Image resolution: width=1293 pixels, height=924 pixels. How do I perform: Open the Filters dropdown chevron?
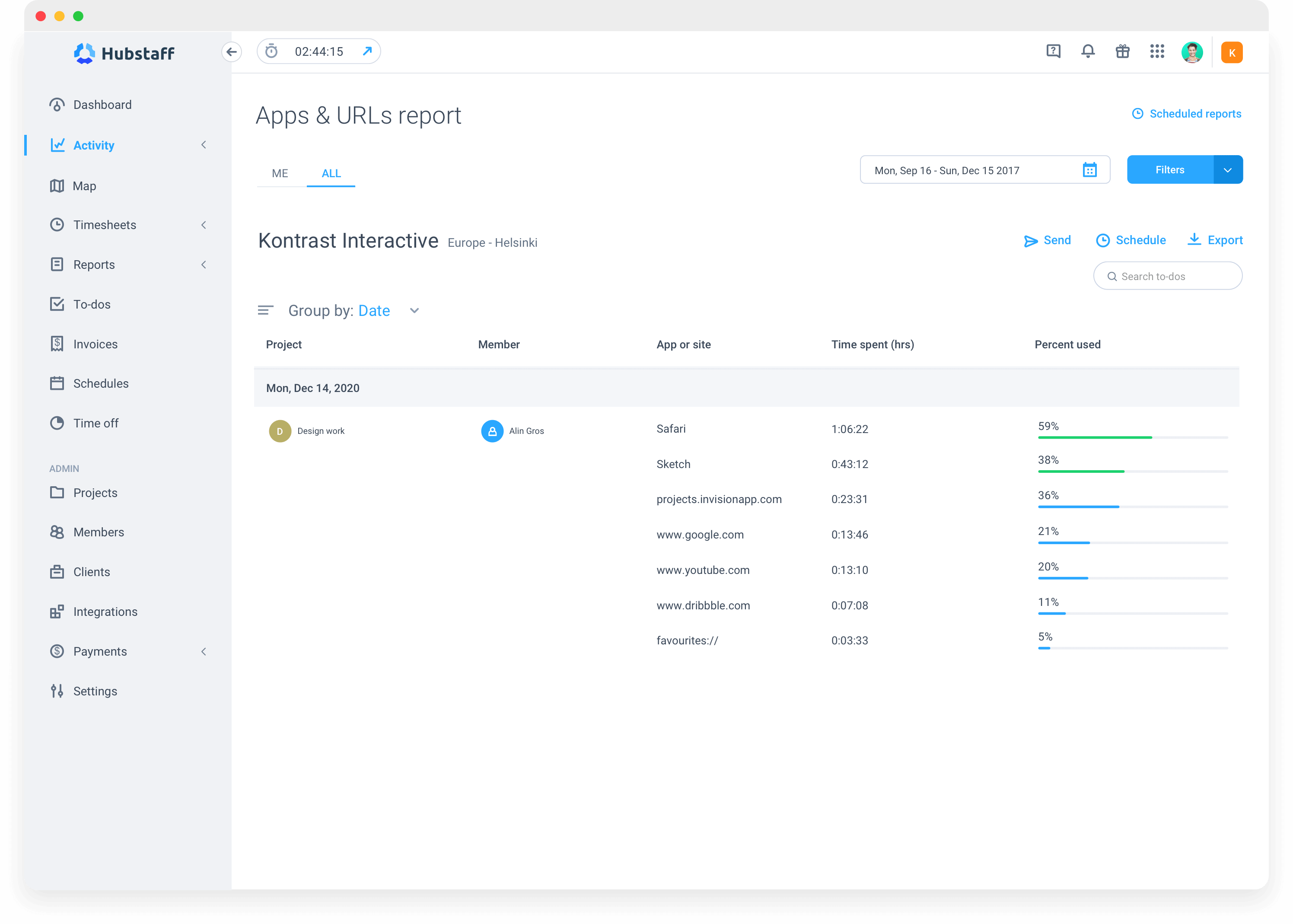pos(1228,169)
